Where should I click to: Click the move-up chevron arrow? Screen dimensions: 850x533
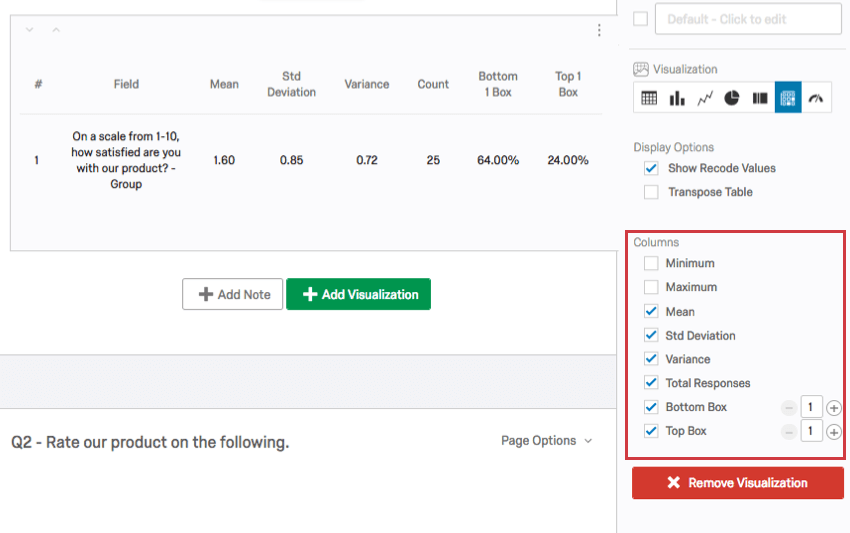(56, 30)
